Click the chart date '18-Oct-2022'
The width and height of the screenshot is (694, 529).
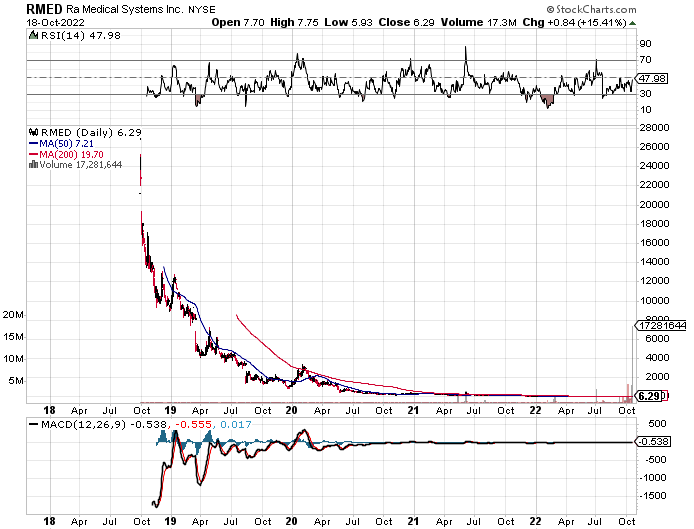click(x=55, y=23)
